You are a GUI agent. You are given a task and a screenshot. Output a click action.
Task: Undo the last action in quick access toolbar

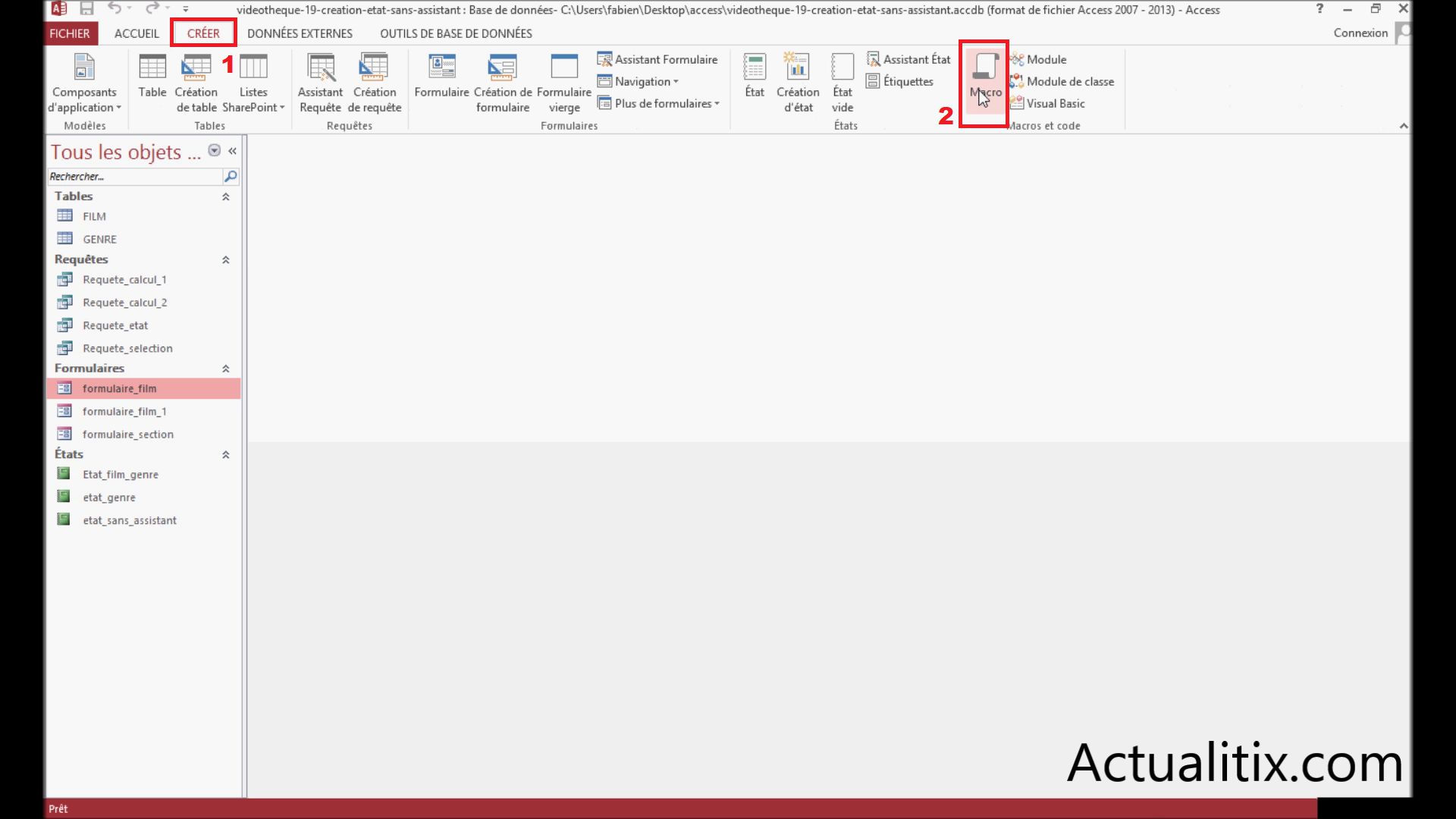[x=115, y=9]
